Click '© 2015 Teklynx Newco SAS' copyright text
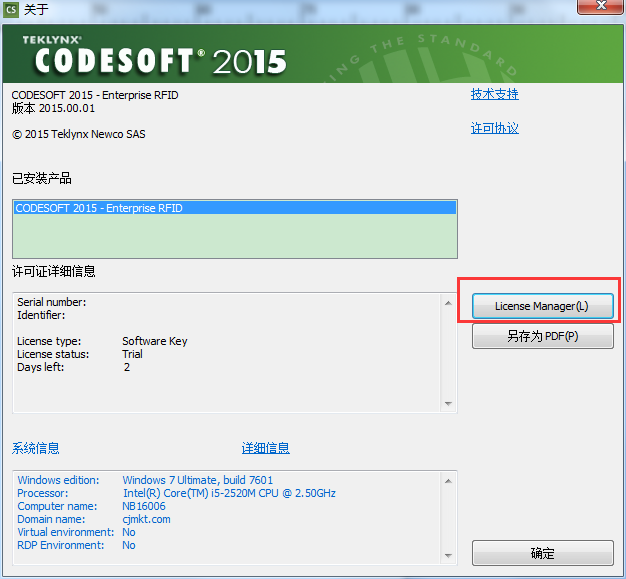 click(79, 134)
